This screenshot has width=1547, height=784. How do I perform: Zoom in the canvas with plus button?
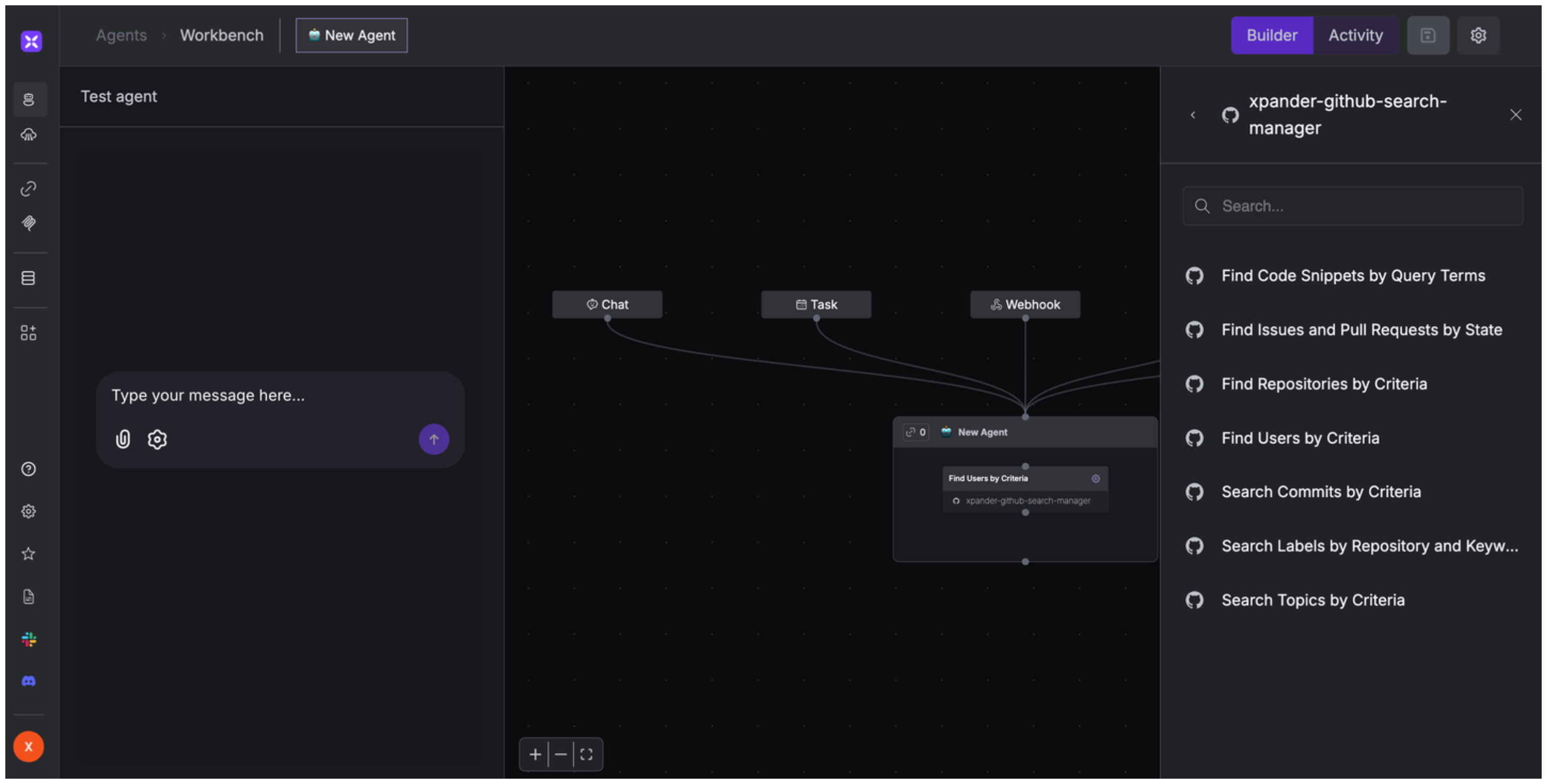(x=535, y=754)
